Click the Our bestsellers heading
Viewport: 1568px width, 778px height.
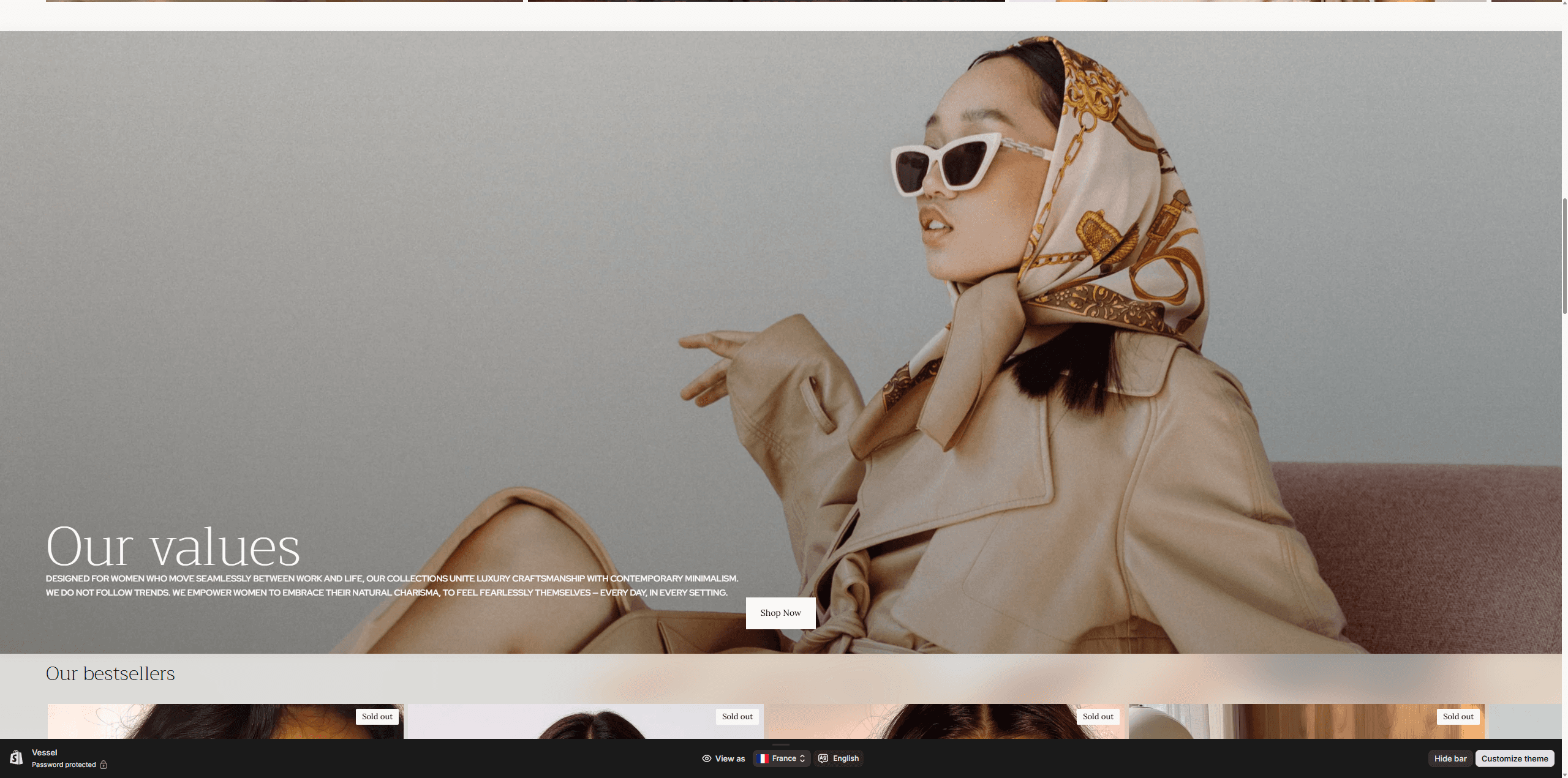(110, 673)
